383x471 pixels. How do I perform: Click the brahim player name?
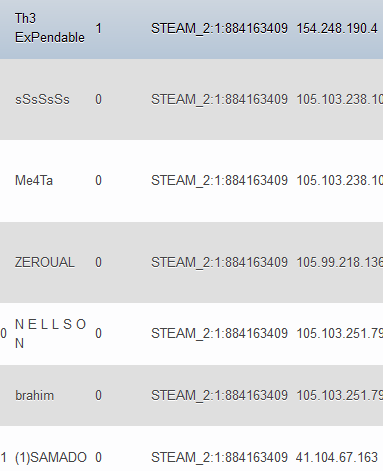(34, 395)
